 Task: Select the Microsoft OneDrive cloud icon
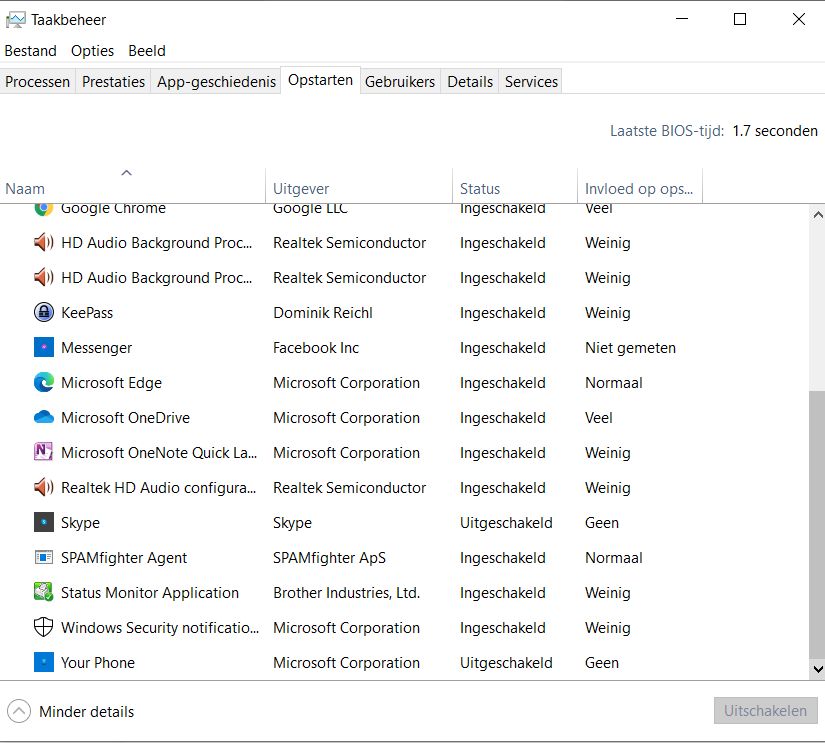[43, 418]
